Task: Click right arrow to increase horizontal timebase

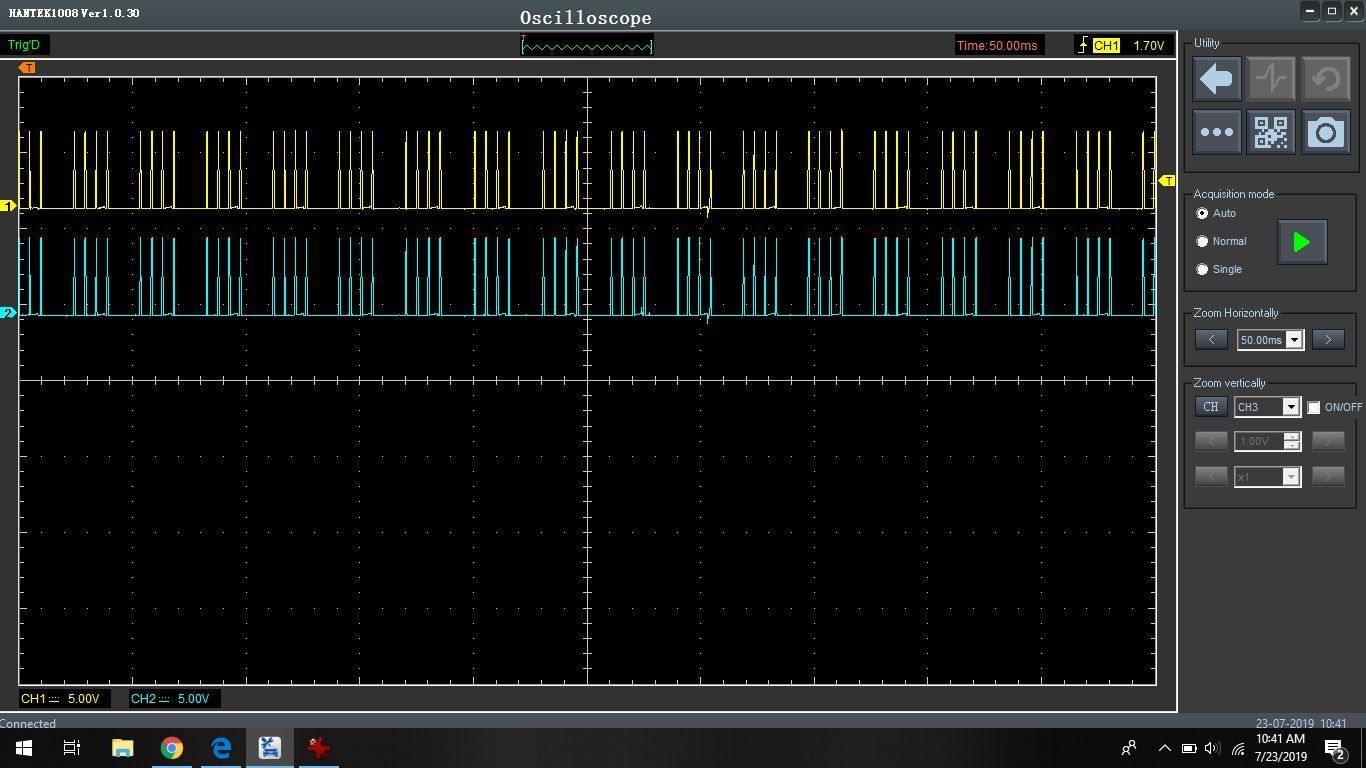Action: click(x=1328, y=340)
